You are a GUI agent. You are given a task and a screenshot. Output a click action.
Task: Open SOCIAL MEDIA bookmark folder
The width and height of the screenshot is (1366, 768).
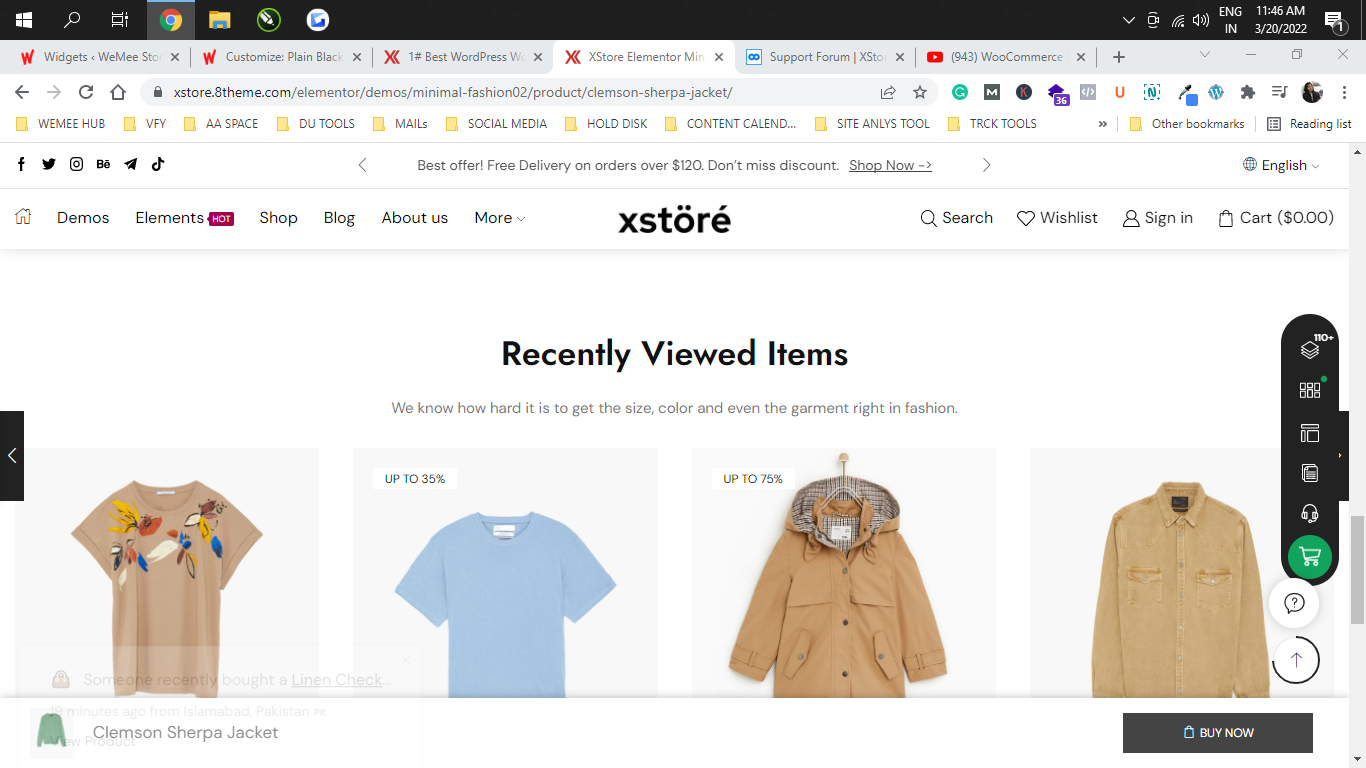pos(496,124)
